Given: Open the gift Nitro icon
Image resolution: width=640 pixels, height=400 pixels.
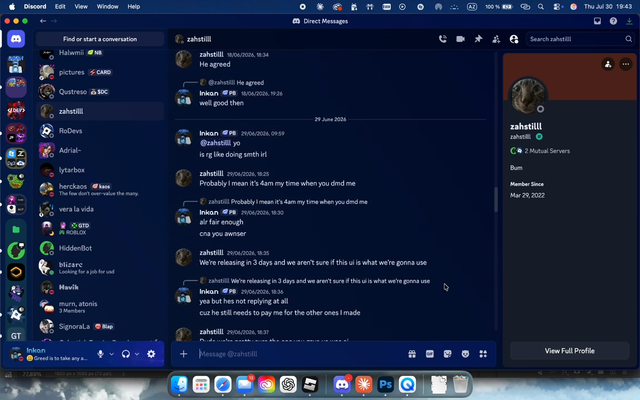Looking at the screenshot, I should [412, 354].
